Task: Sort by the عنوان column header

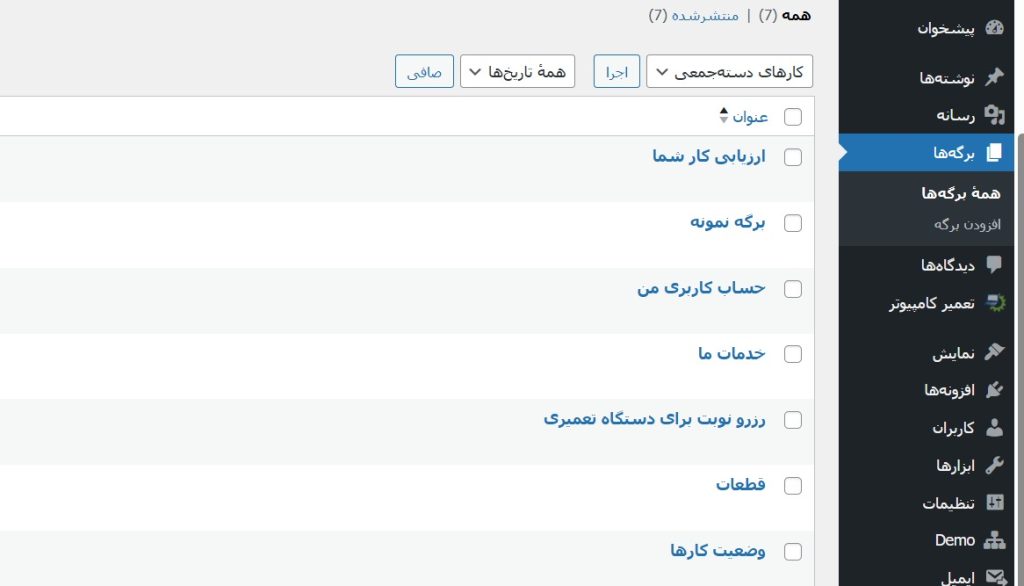Action: (750, 116)
